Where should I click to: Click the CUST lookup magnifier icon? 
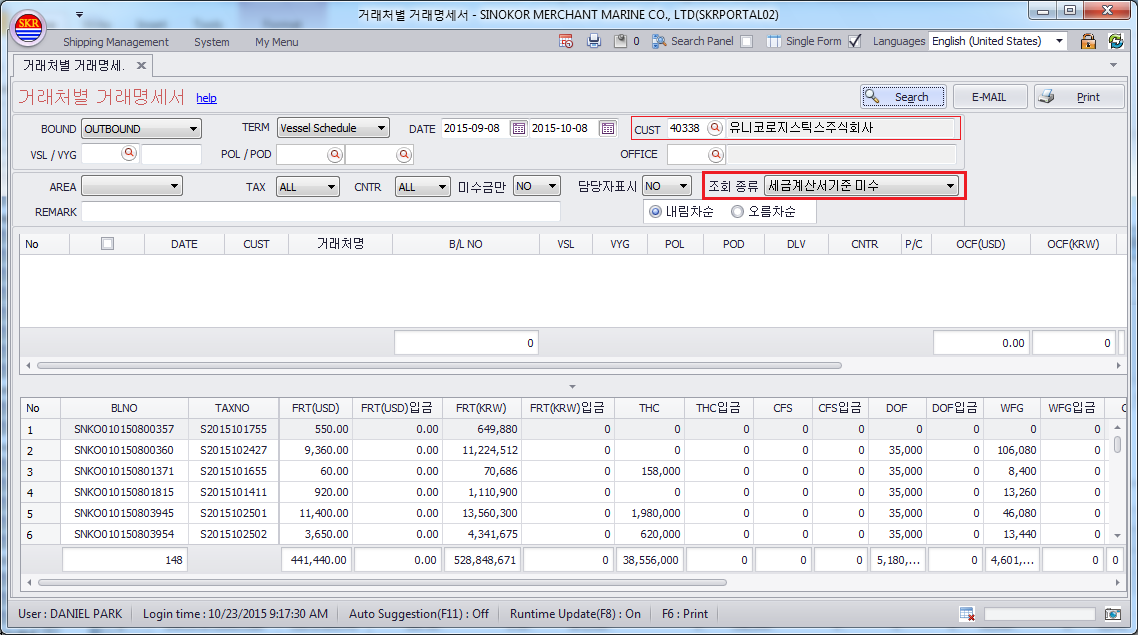[x=715, y=128]
